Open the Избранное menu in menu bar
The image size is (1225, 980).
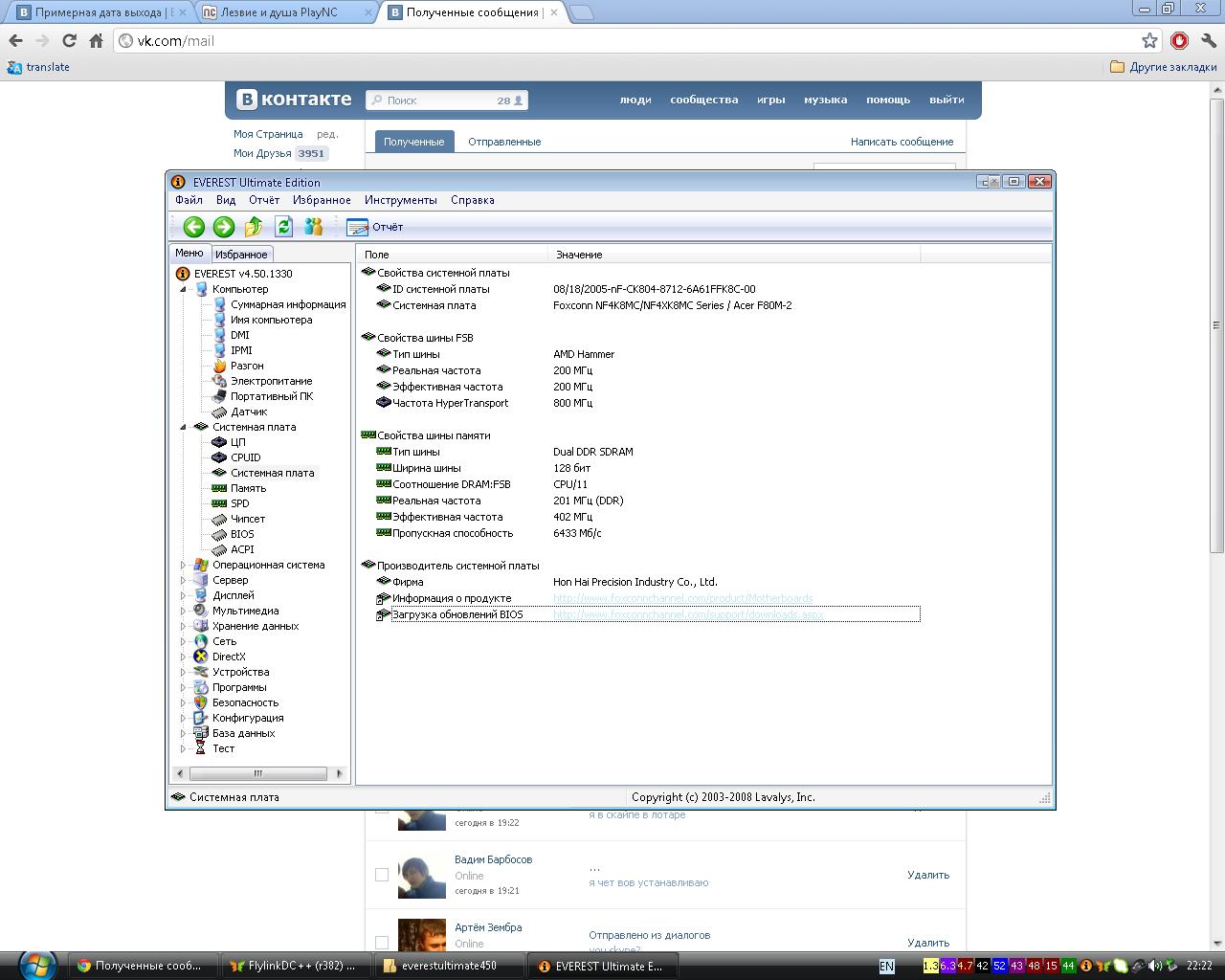pos(322,200)
